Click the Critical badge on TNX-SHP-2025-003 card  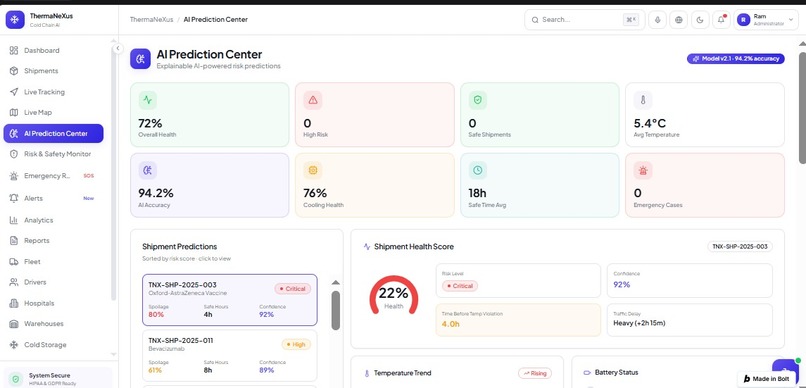point(292,289)
